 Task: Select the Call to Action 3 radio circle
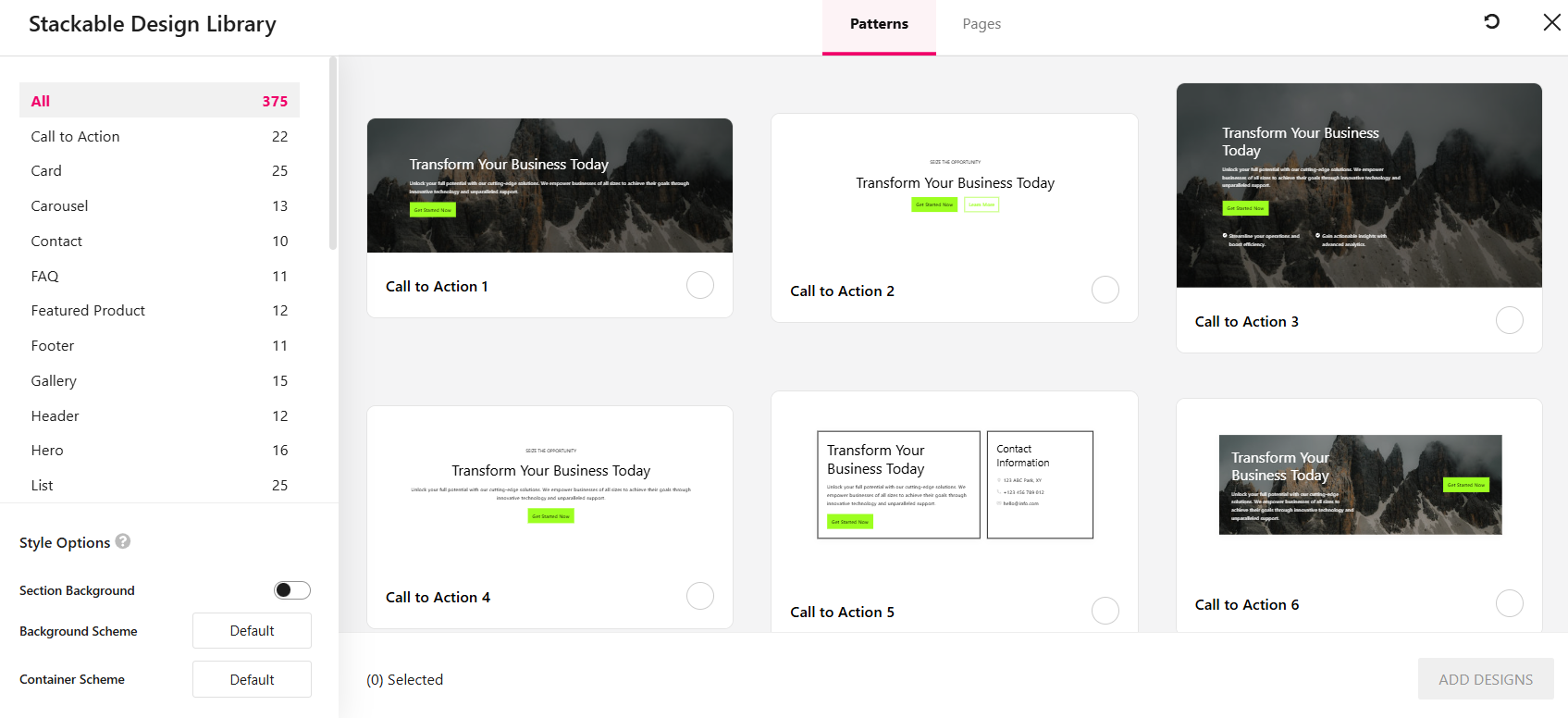pyautogui.click(x=1509, y=320)
